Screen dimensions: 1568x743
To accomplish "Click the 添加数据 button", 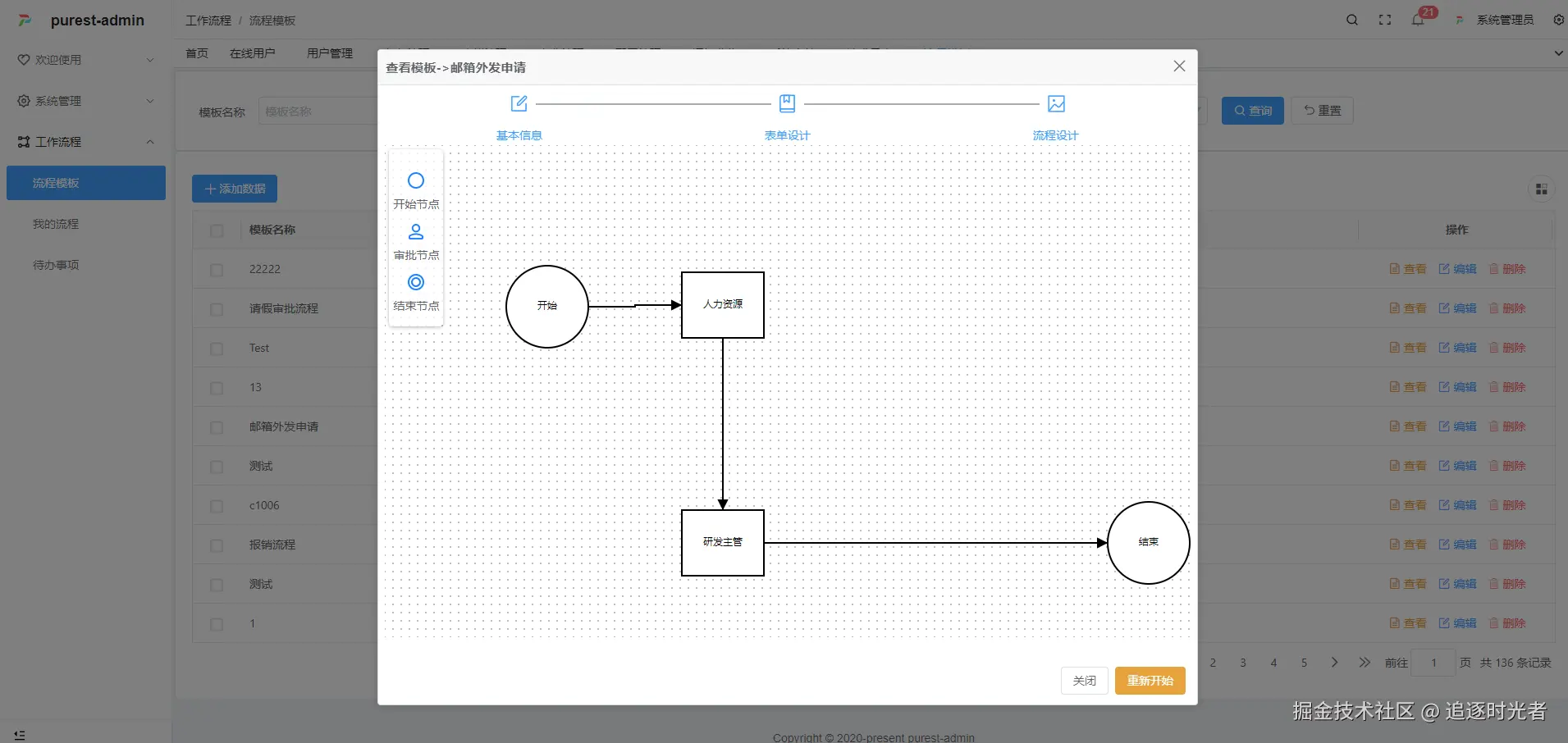I will [235, 189].
